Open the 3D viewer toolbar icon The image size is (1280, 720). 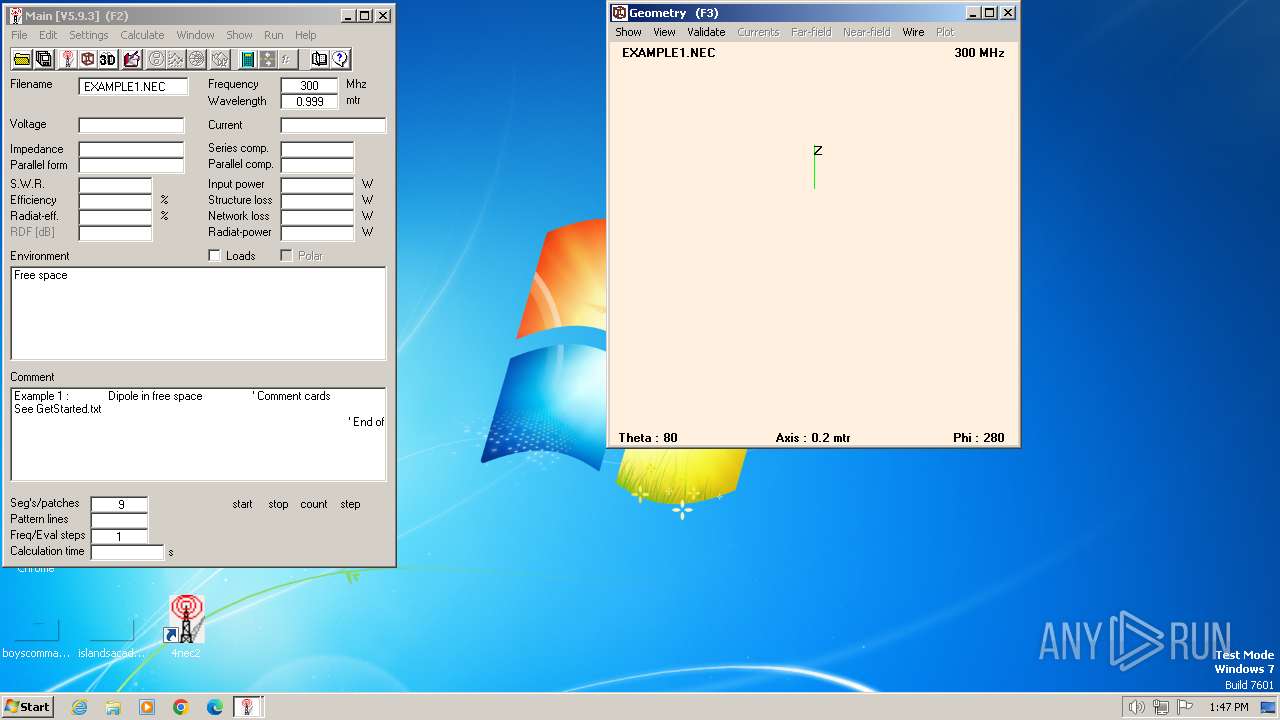108,60
